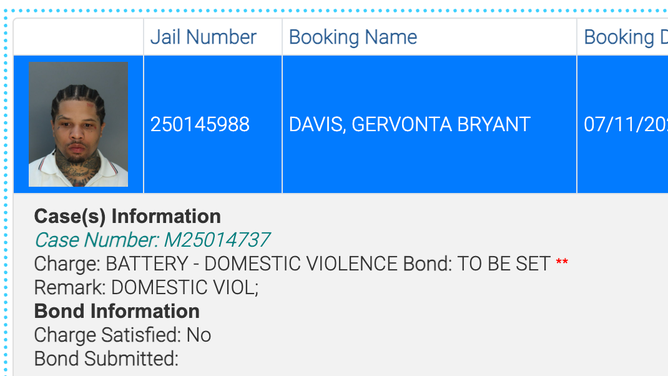Click the Bond Submitted field label
Image resolution: width=668 pixels, height=376 pixels.
(x=106, y=359)
